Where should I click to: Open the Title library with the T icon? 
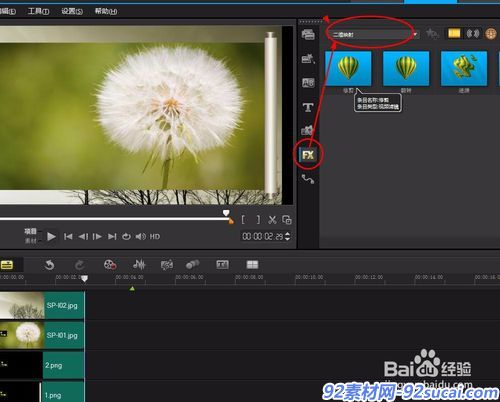(x=308, y=107)
